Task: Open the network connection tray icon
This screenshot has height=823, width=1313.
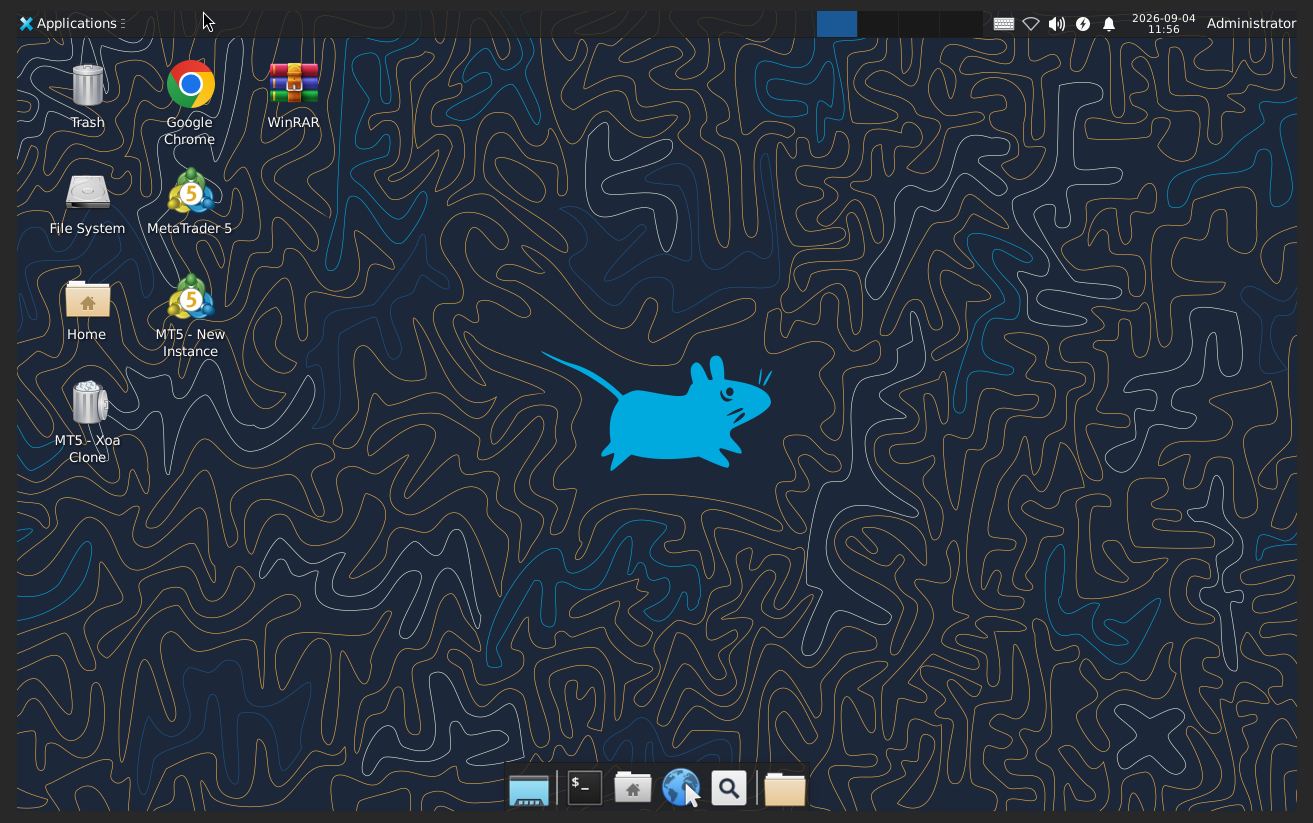Action: 1031,24
